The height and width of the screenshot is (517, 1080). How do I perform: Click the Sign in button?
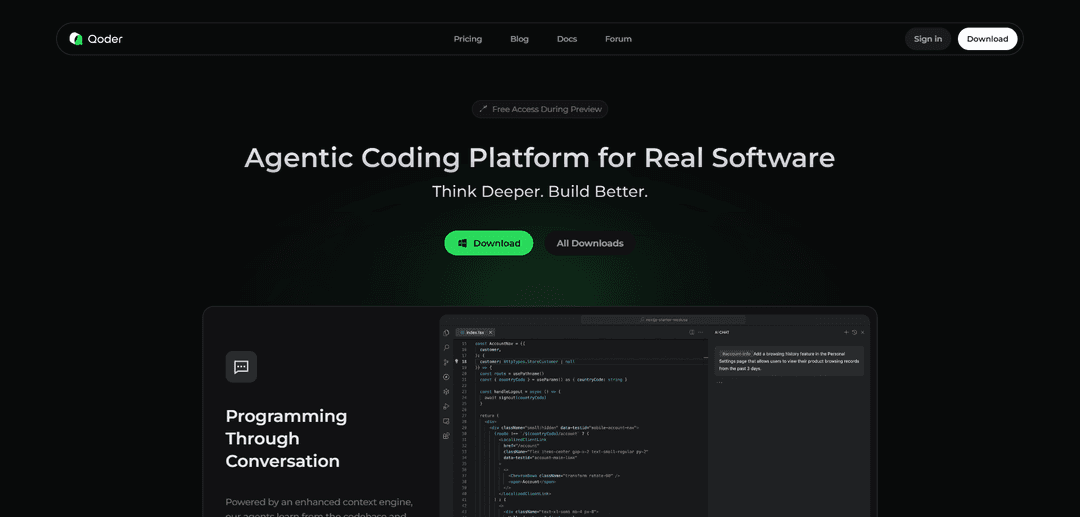(x=928, y=39)
